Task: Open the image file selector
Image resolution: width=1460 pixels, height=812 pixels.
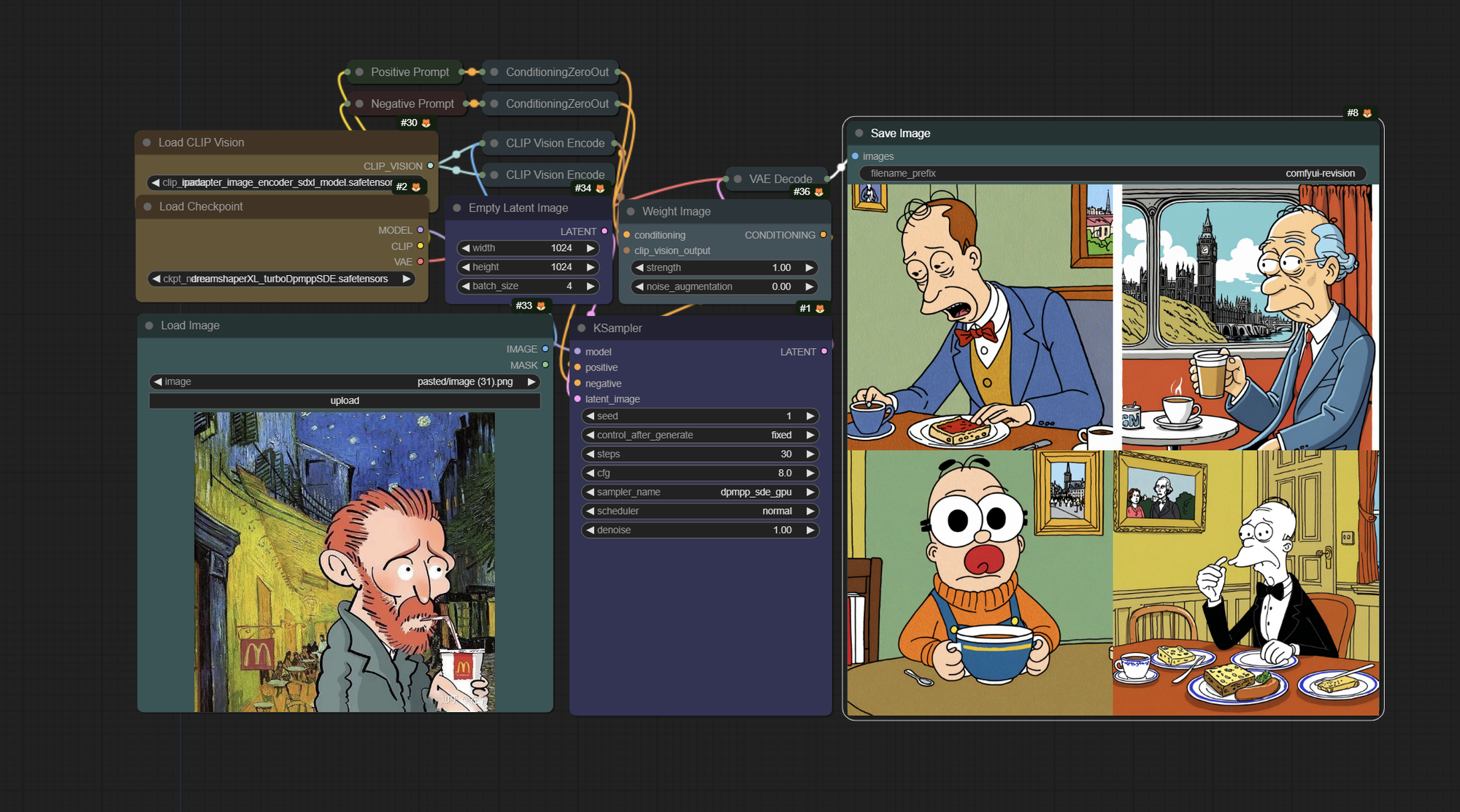Action: coord(345,382)
